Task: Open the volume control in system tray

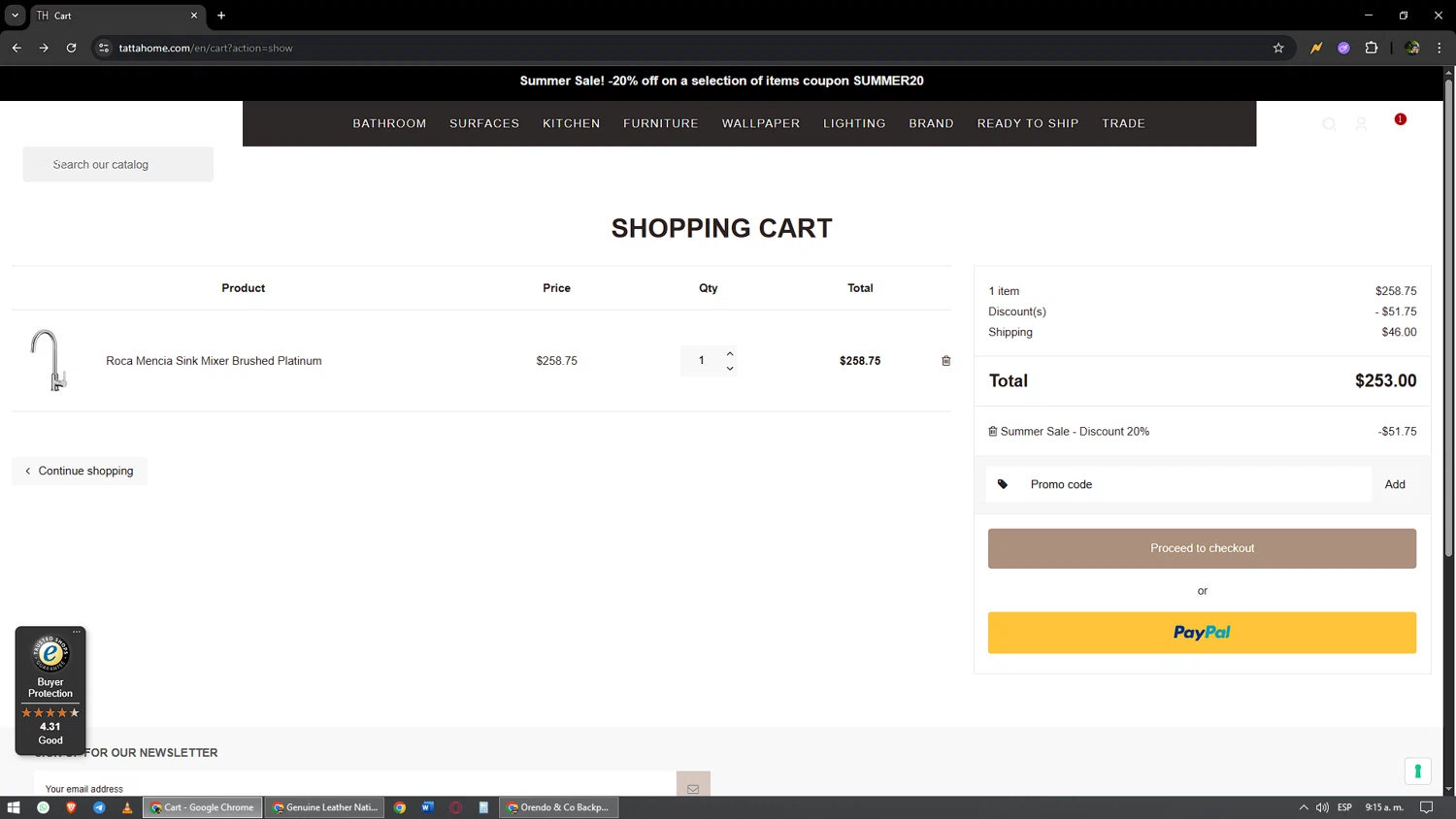Action: pos(1322,807)
